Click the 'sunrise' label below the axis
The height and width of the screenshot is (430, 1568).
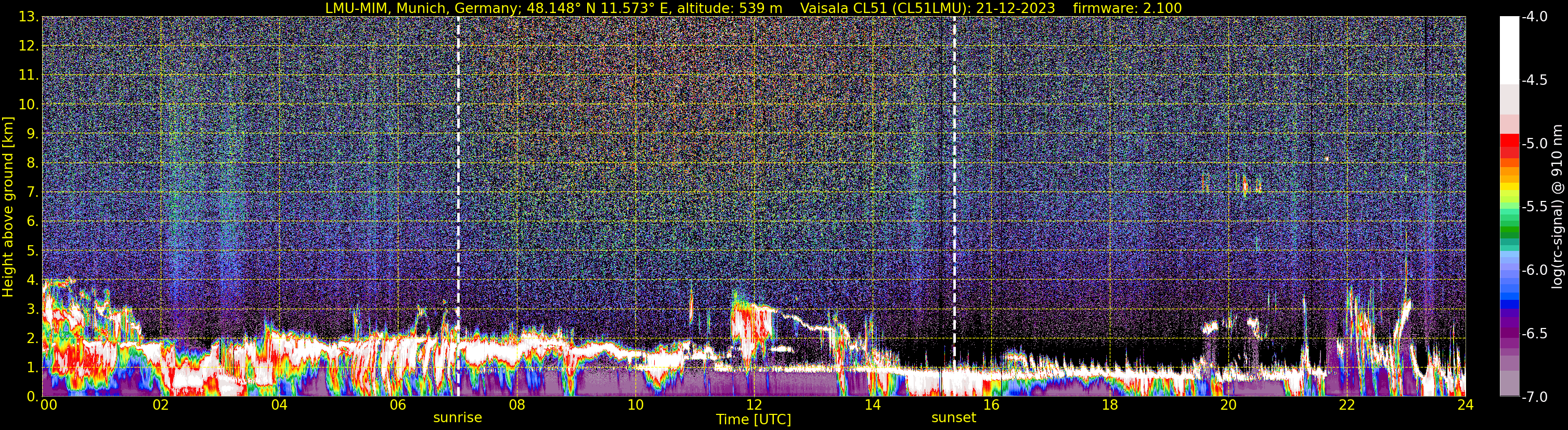point(458,418)
